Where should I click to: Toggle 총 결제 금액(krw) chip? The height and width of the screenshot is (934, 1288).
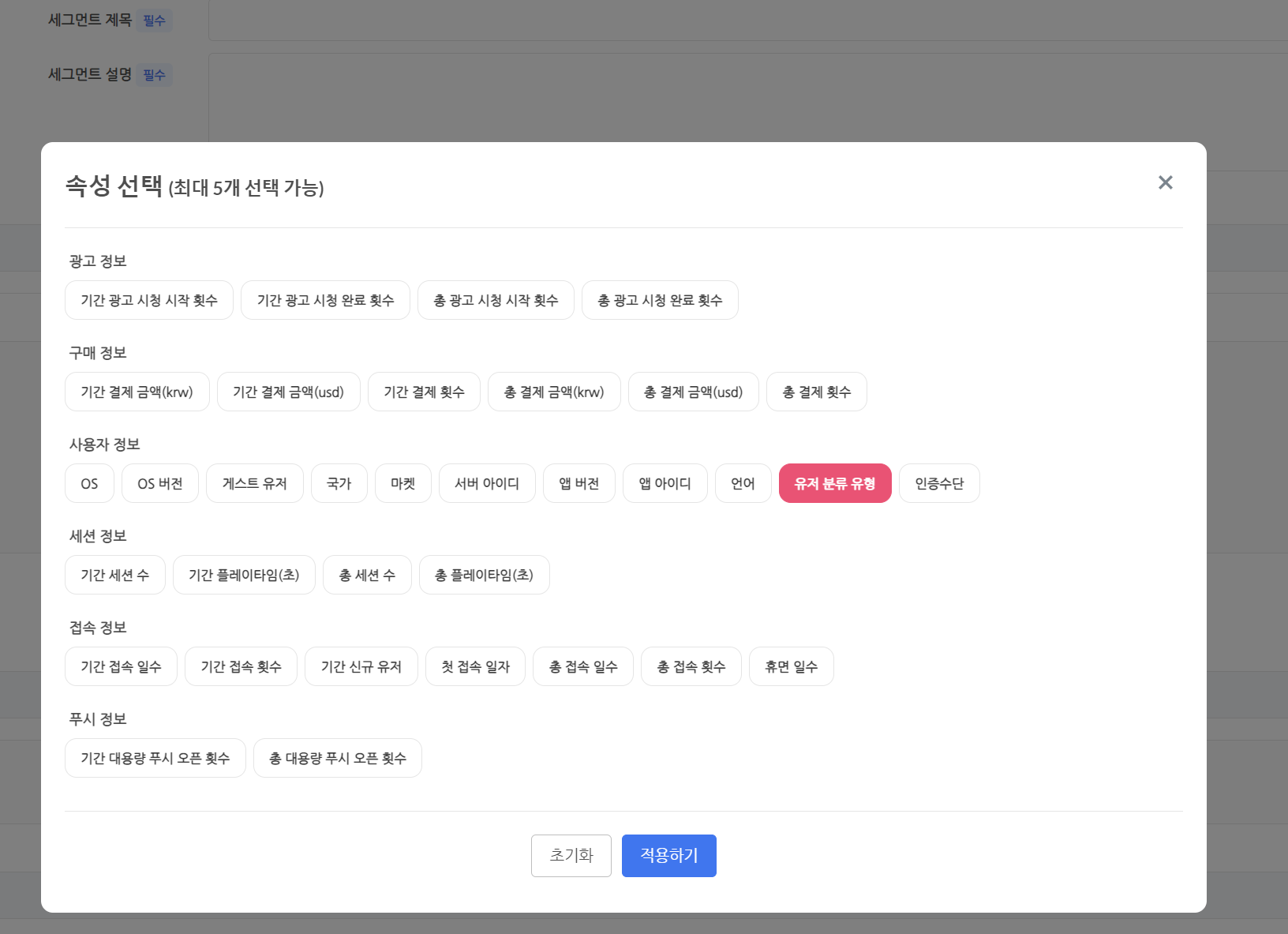554,392
